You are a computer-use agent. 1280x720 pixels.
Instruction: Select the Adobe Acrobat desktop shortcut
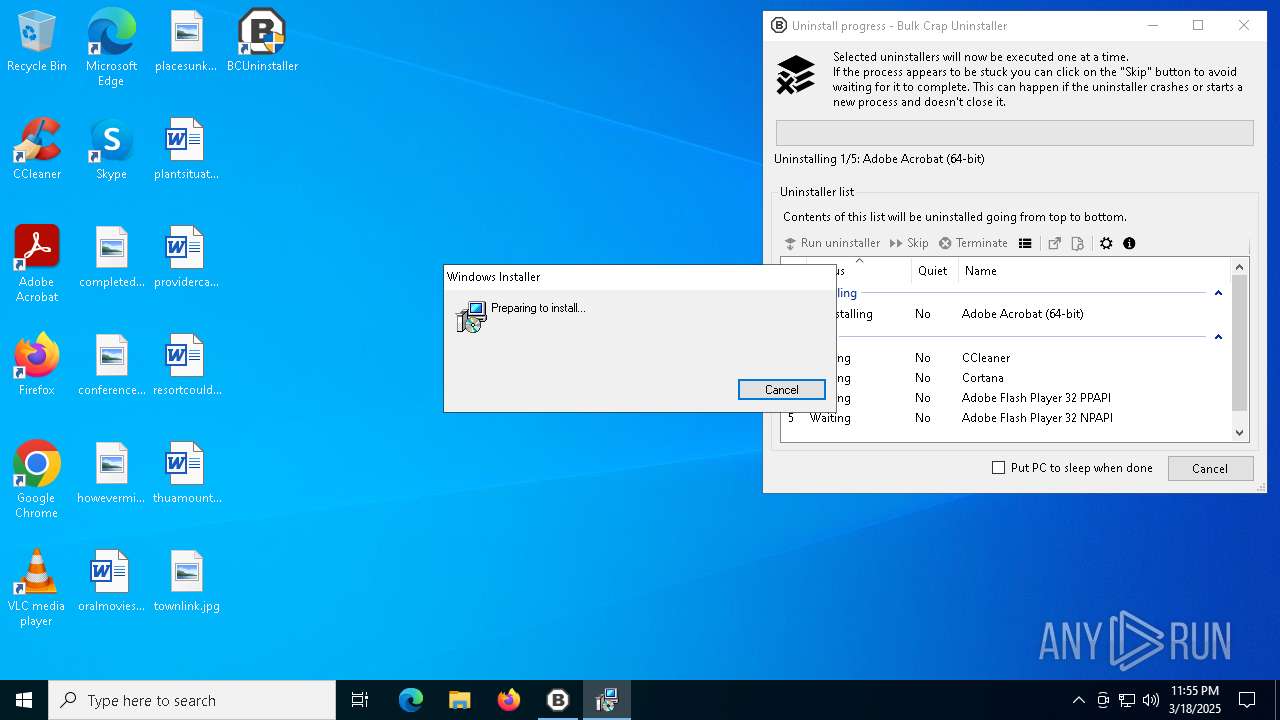click(x=37, y=264)
